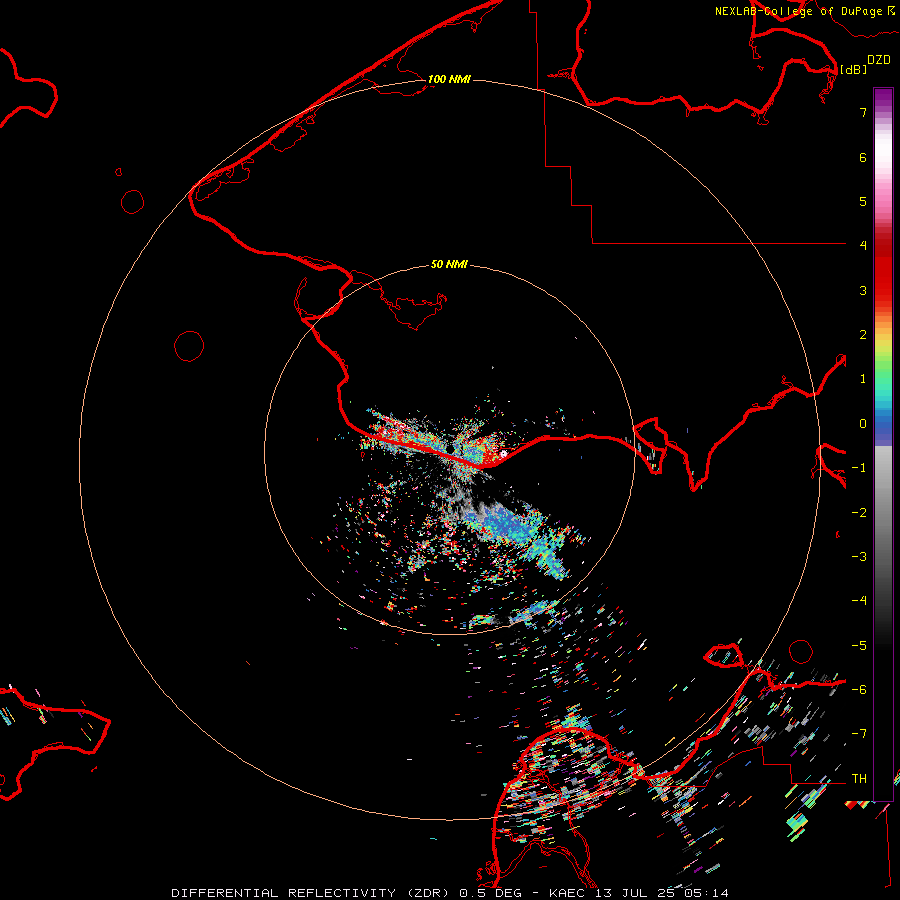The width and height of the screenshot is (900, 900).
Task: Select the -2 label on the dB scale
Action: [859, 513]
